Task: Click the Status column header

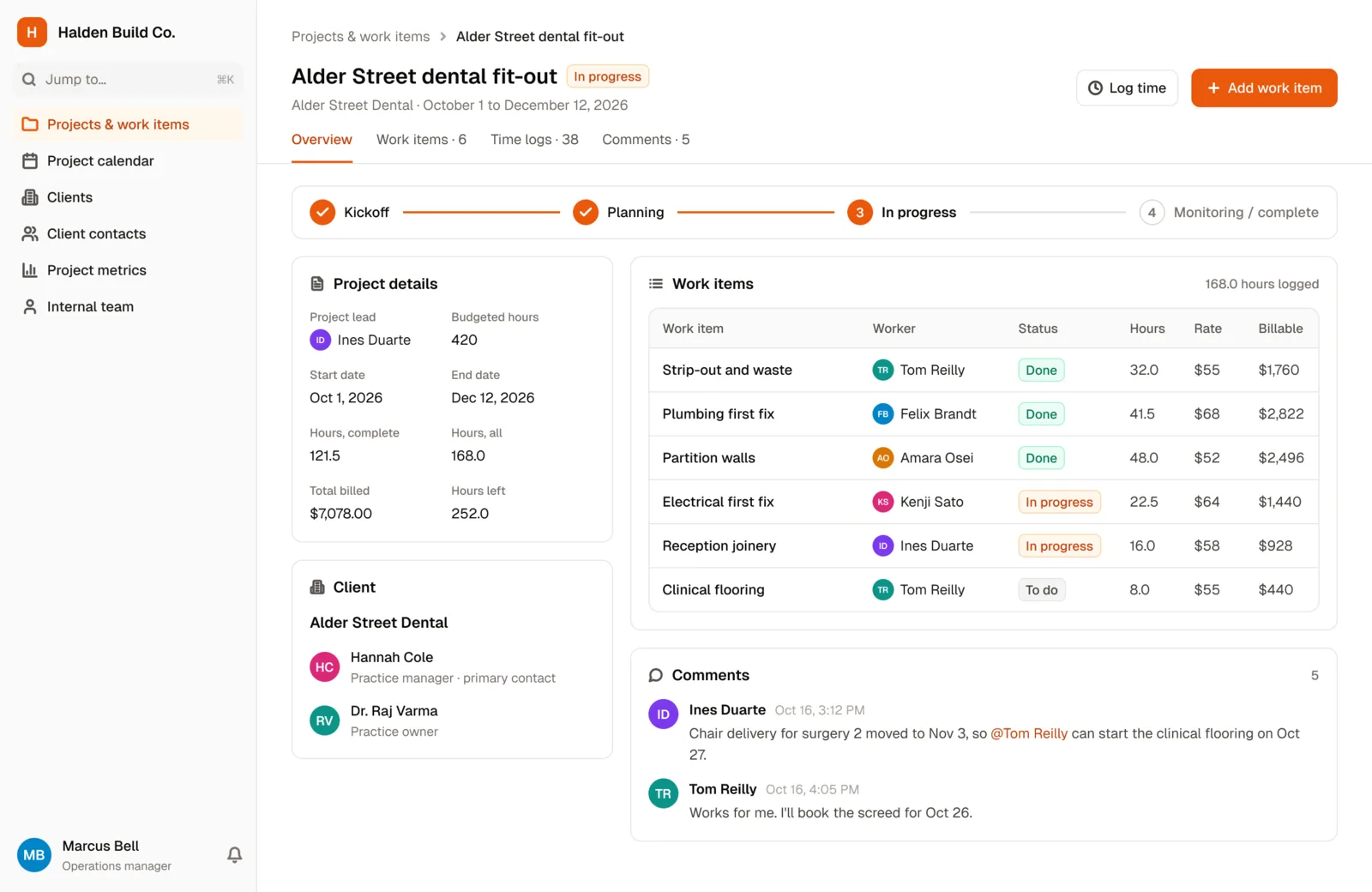Action: point(1038,328)
